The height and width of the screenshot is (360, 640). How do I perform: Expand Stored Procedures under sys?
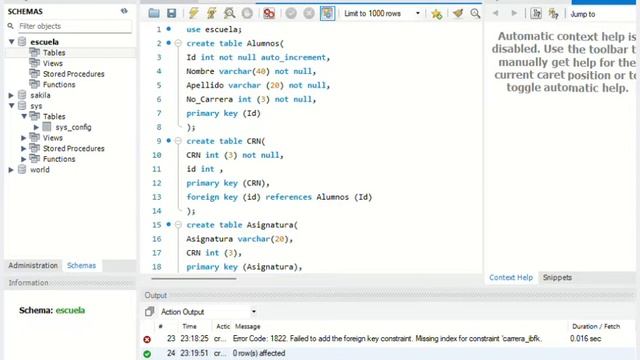click(x=24, y=148)
